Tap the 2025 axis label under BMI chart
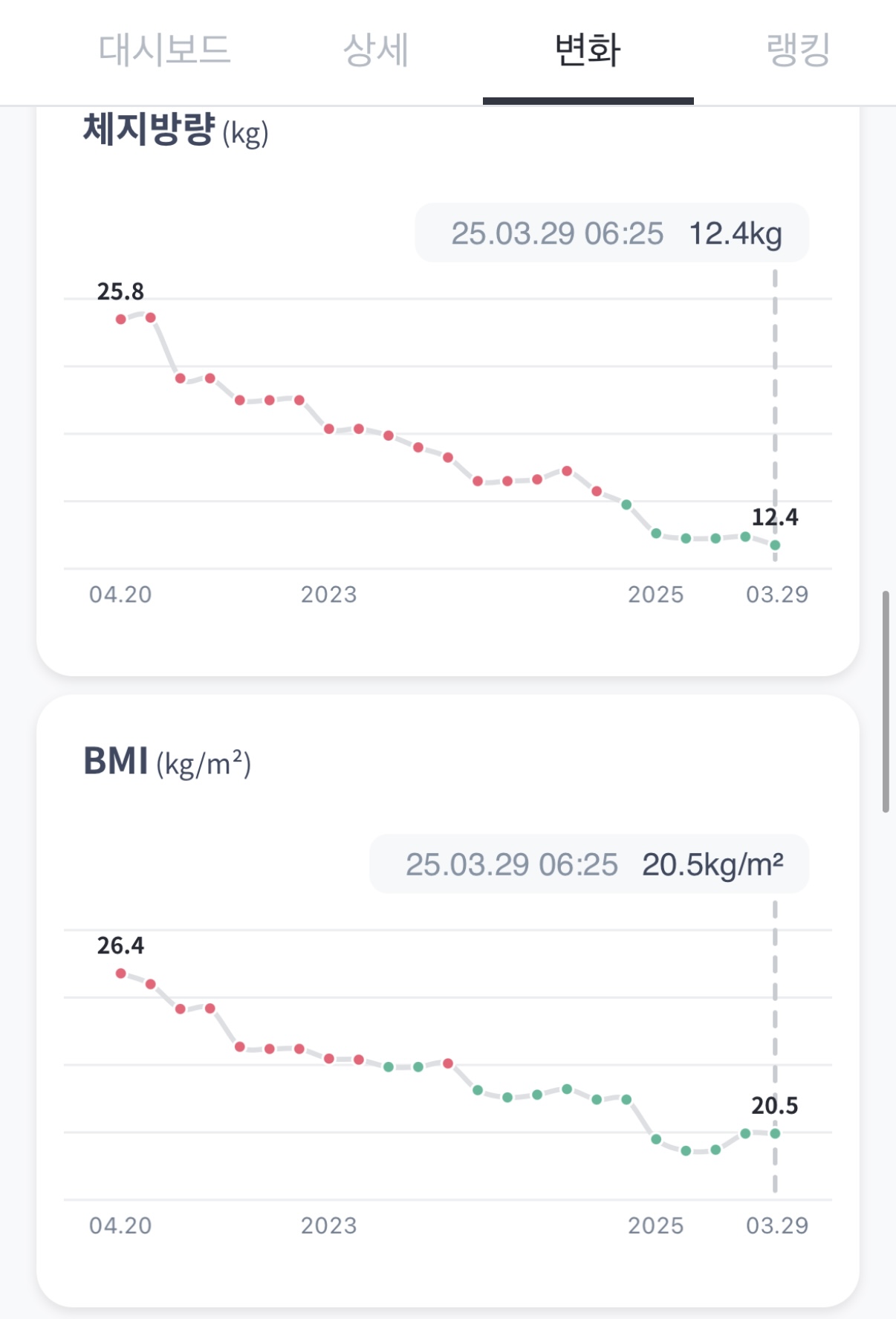The width and height of the screenshot is (896, 1319). coord(655,1225)
